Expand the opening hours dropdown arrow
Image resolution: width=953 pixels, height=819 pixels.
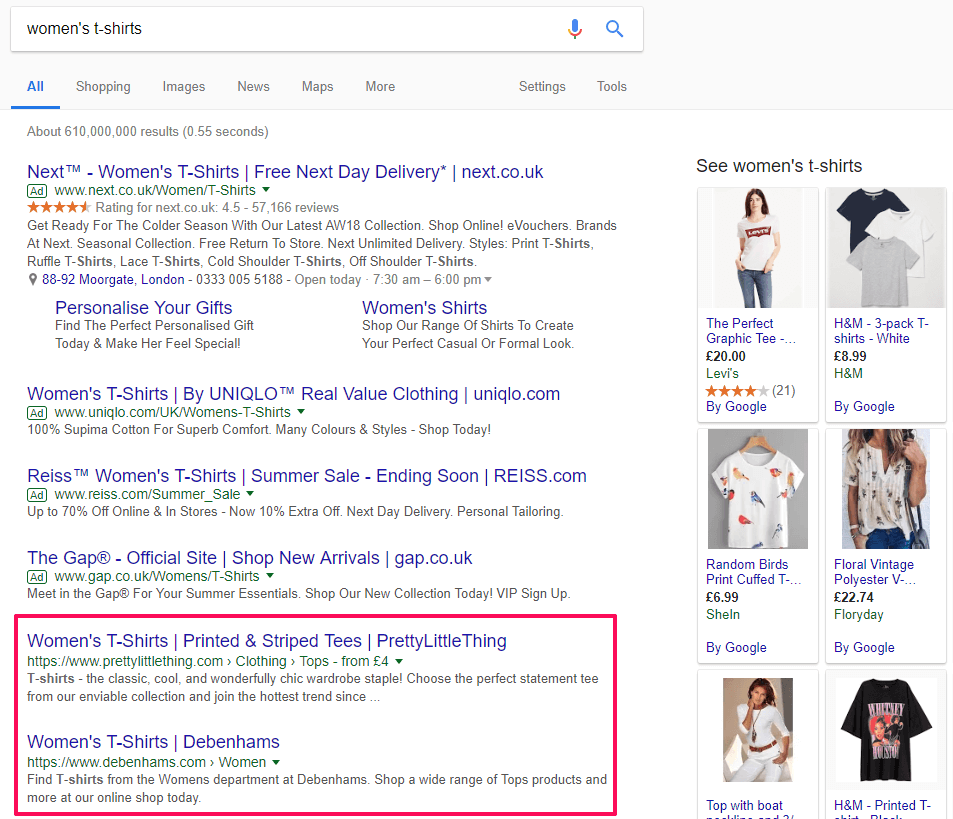coord(487,279)
